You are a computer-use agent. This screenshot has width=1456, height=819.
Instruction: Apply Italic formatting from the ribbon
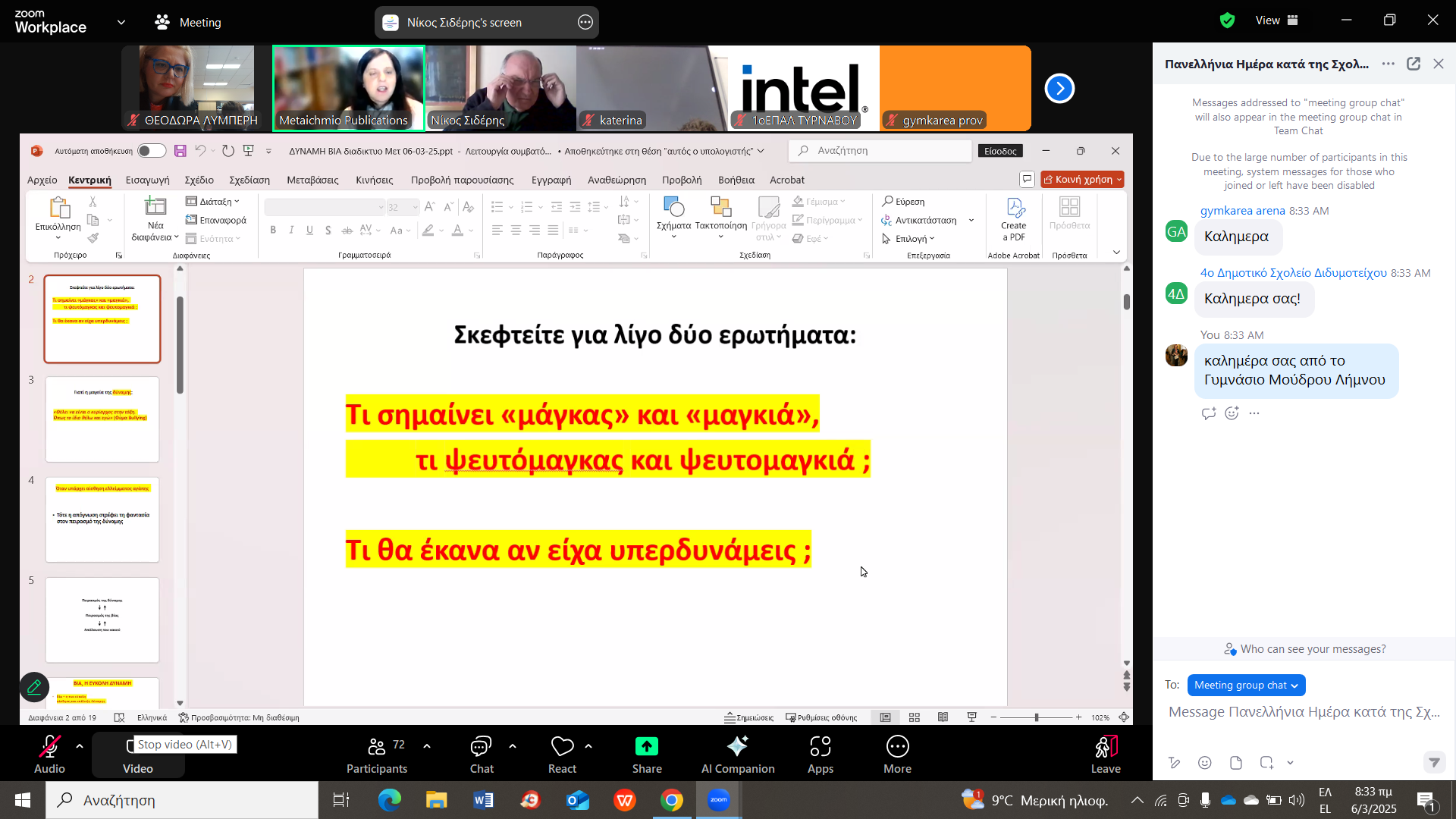click(x=291, y=230)
